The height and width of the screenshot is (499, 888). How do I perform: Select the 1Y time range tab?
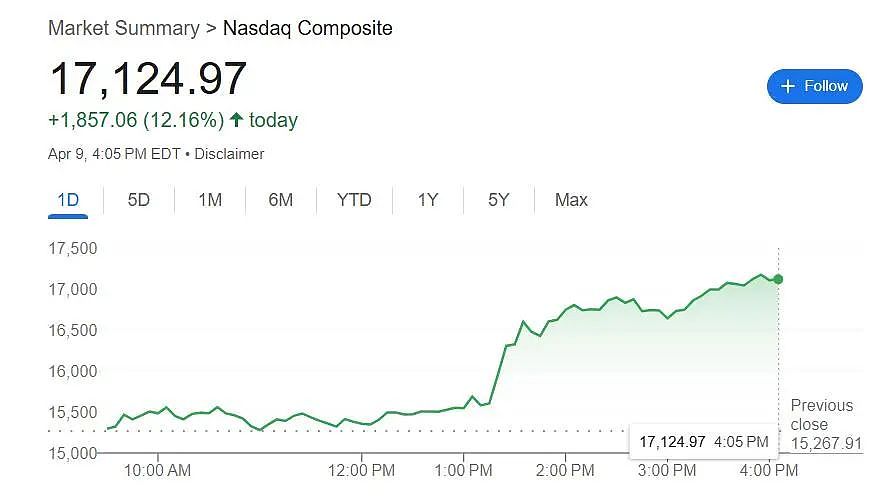point(428,200)
